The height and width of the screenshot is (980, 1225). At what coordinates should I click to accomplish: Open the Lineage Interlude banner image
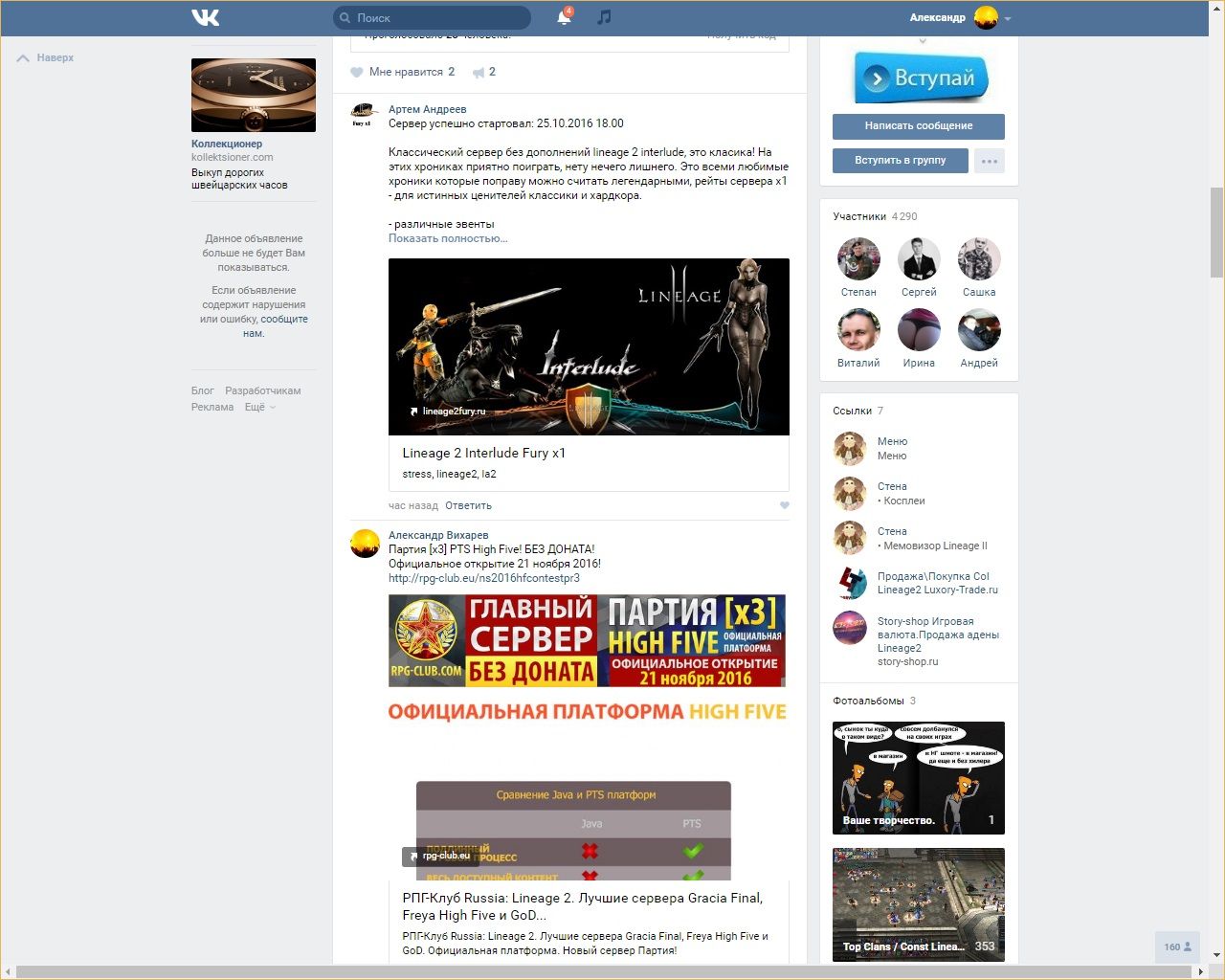coord(589,346)
